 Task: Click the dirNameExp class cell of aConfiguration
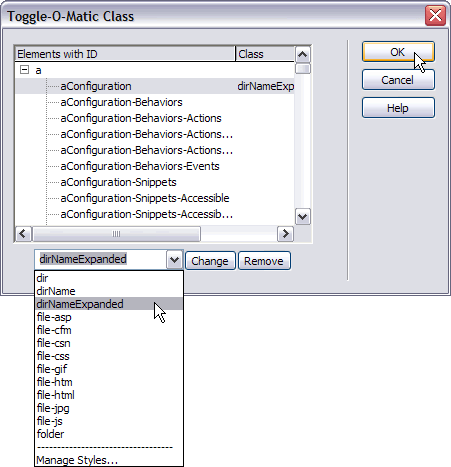point(266,86)
